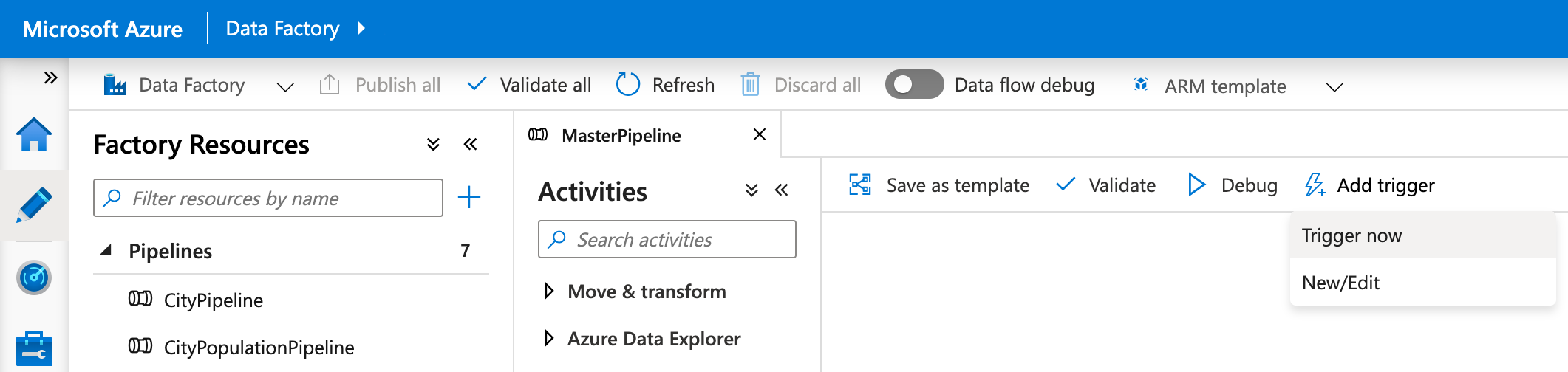Open CityPopulationPipeline in the tree
Image resolution: width=1568 pixels, height=372 pixels.
point(259,347)
